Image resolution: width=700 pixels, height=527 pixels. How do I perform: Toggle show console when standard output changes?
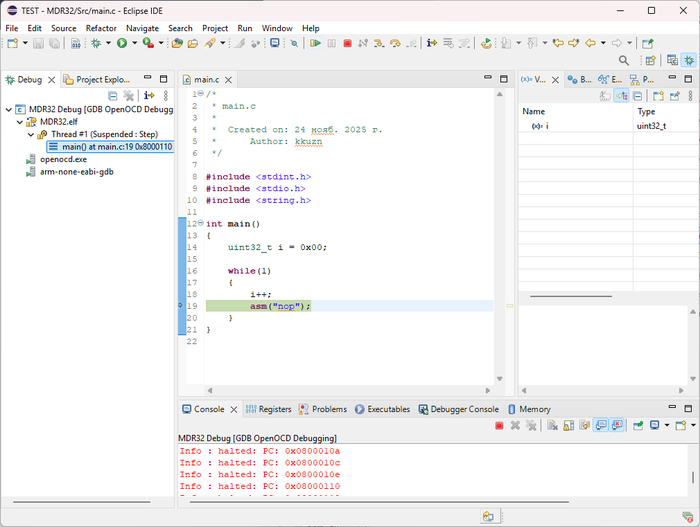[x=600, y=425]
